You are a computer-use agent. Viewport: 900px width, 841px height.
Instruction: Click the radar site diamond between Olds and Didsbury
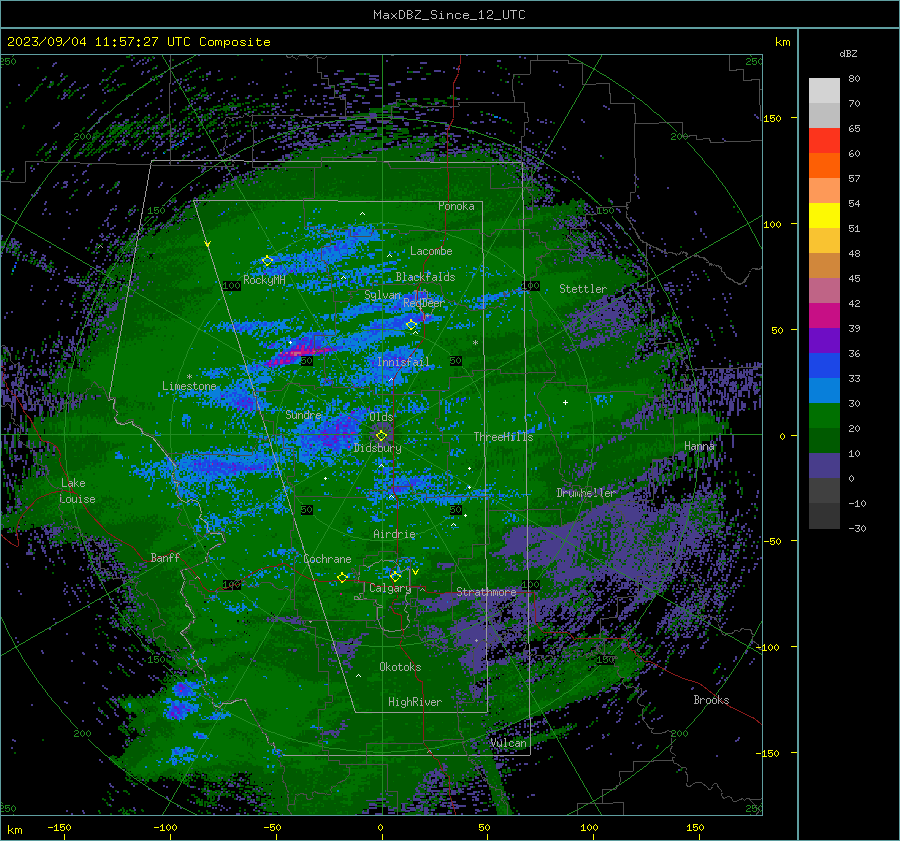[x=381, y=436]
